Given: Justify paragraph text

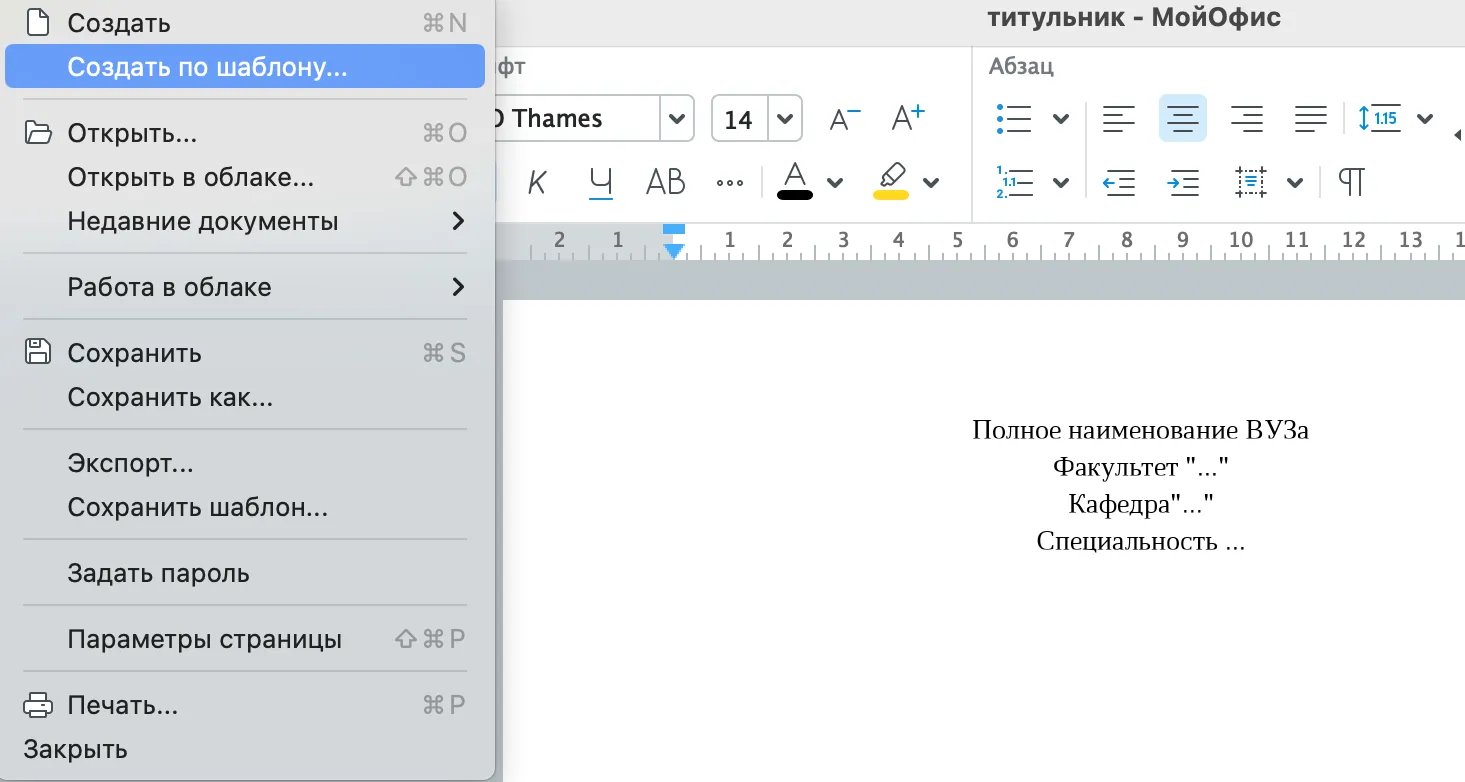Looking at the screenshot, I should tap(1310, 119).
